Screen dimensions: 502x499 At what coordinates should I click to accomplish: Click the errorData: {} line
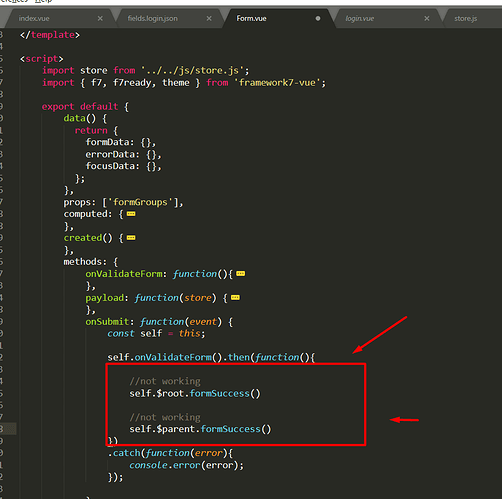pos(123,154)
